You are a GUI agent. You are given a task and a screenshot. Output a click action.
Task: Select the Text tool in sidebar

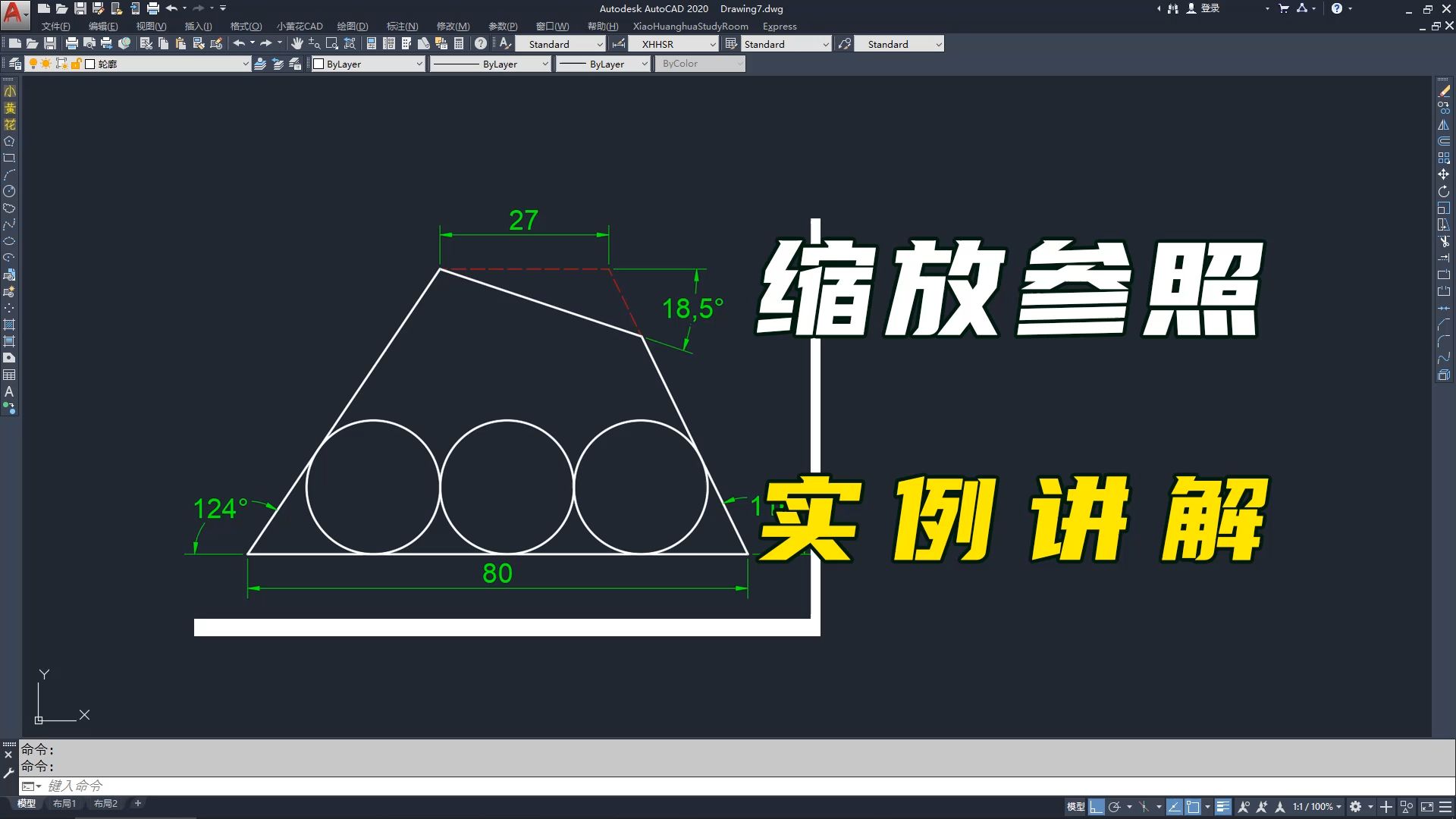point(10,391)
